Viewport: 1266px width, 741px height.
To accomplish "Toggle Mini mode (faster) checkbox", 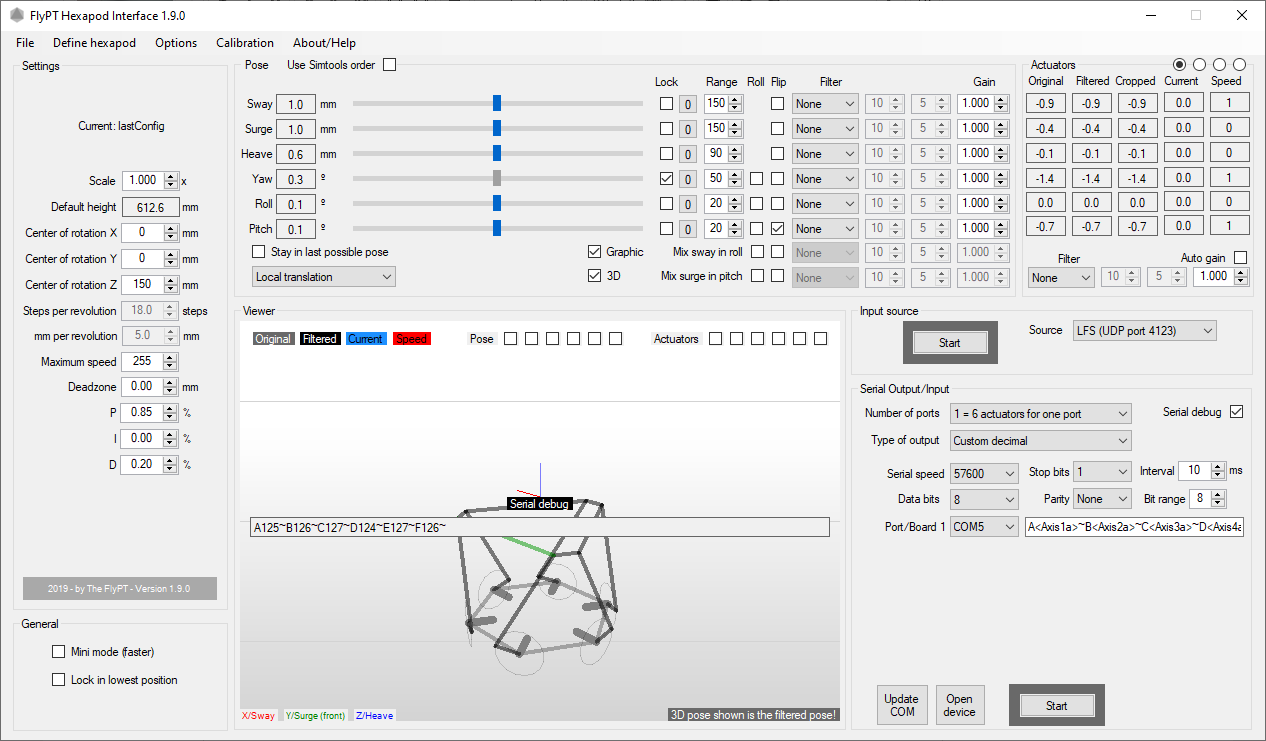I will [x=59, y=652].
